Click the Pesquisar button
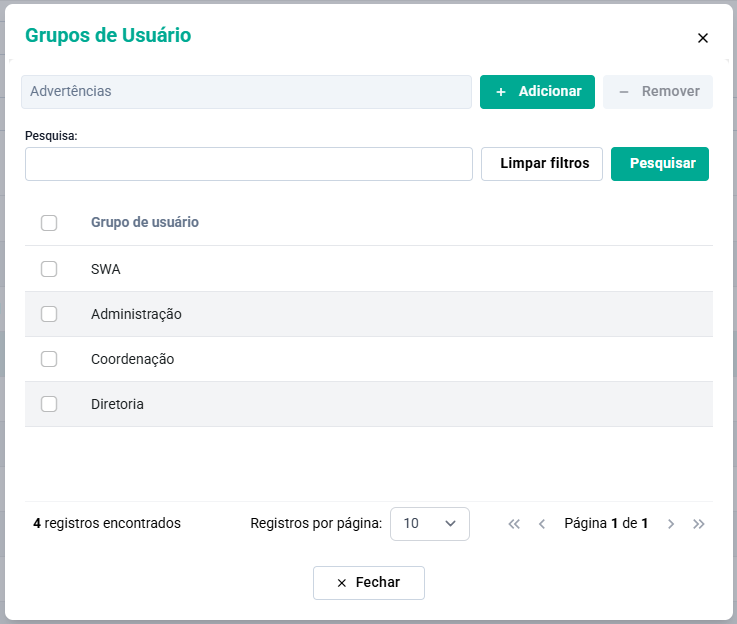 tap(659, 164)
